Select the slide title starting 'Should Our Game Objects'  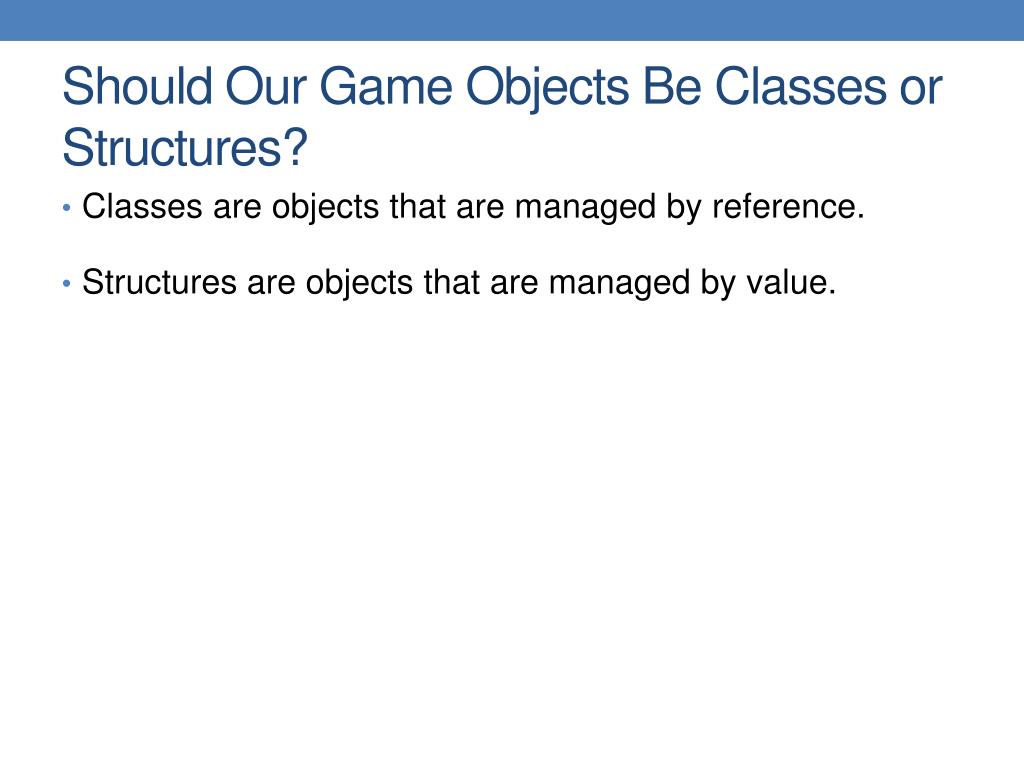(502, 117)
